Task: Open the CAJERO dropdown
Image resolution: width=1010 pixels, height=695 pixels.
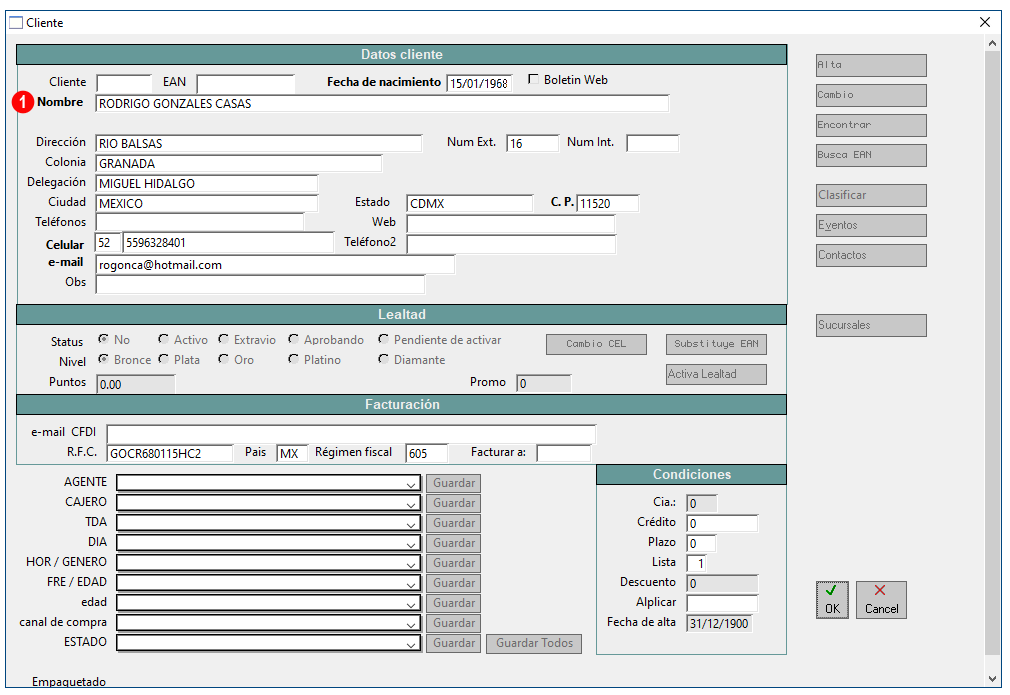Action: (x=269, y=503)
